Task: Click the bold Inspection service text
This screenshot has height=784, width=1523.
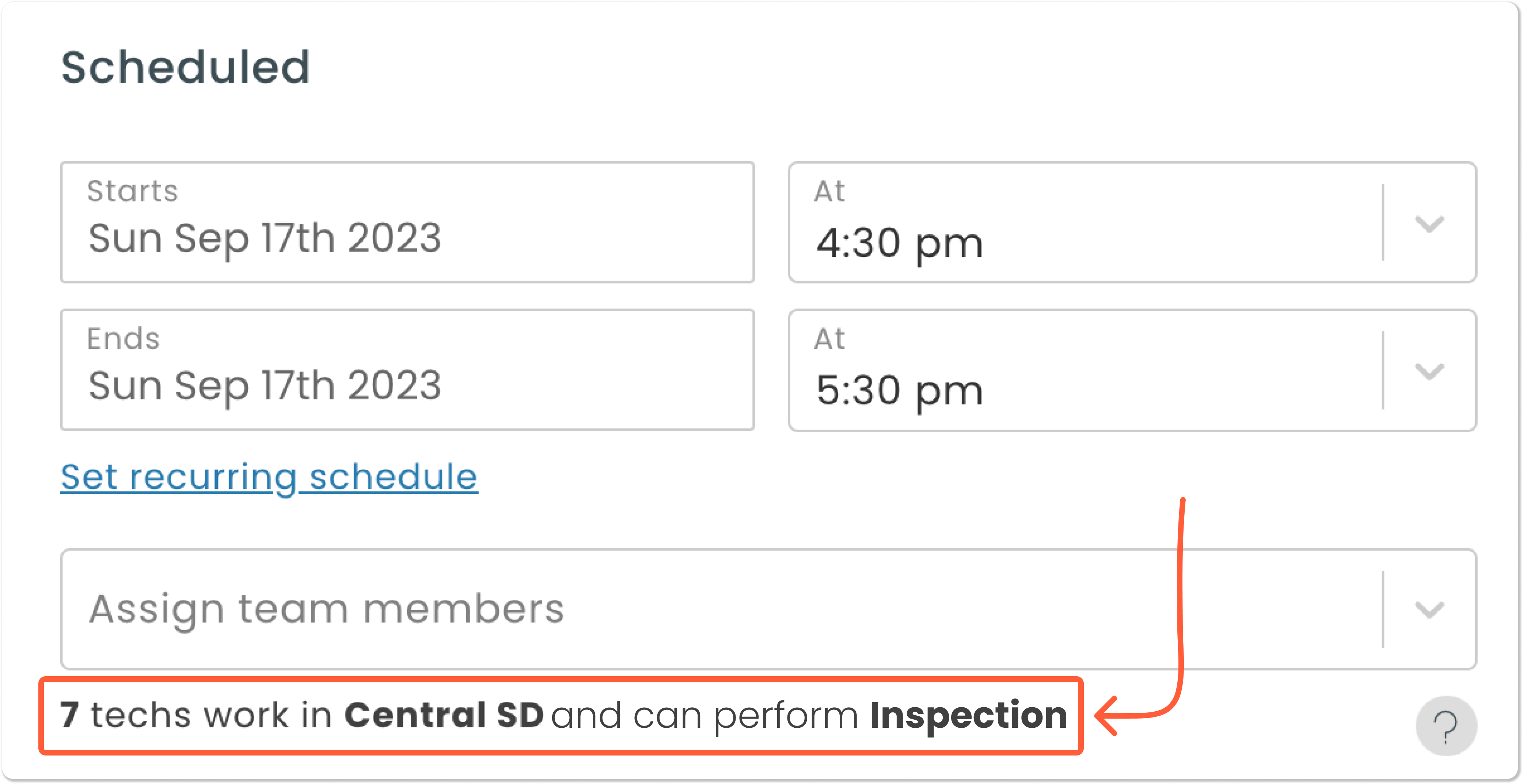Action: [968, 715]
